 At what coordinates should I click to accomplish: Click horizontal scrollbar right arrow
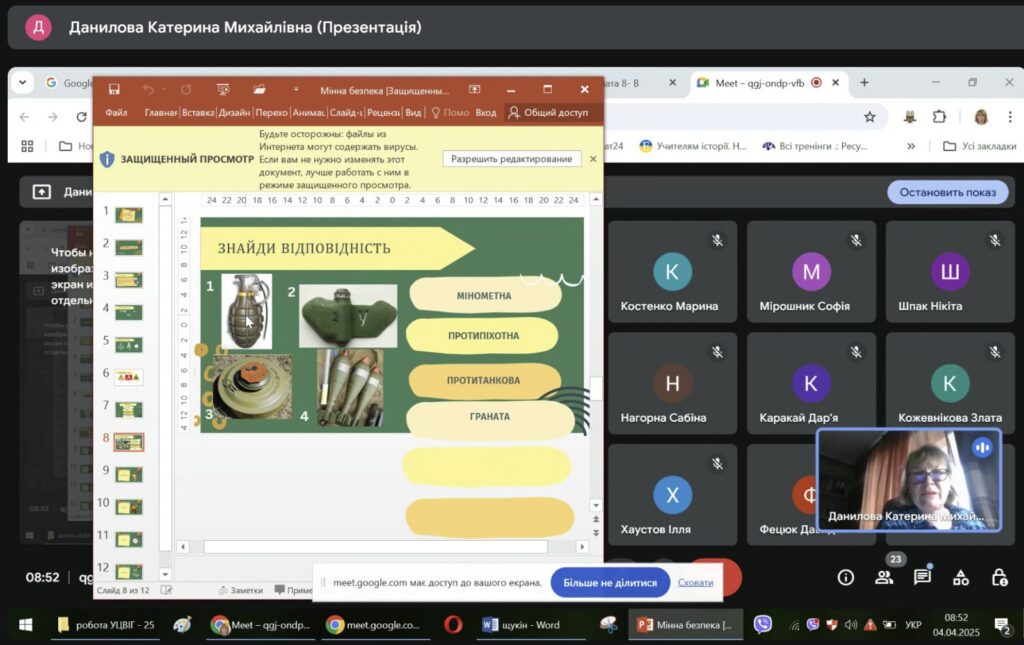click(x=582, y=546)
